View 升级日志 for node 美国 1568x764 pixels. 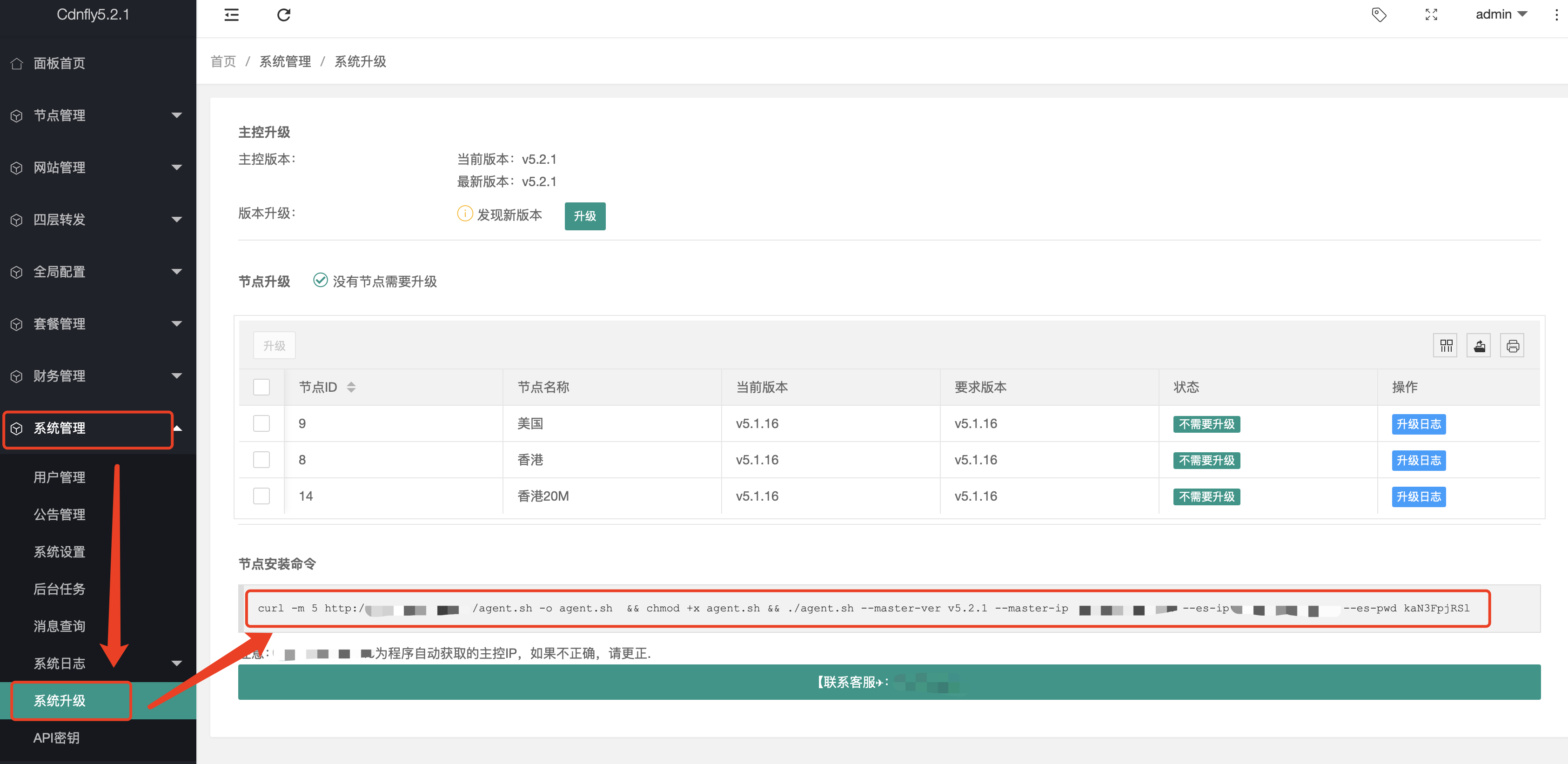(x=1418, y=424)
